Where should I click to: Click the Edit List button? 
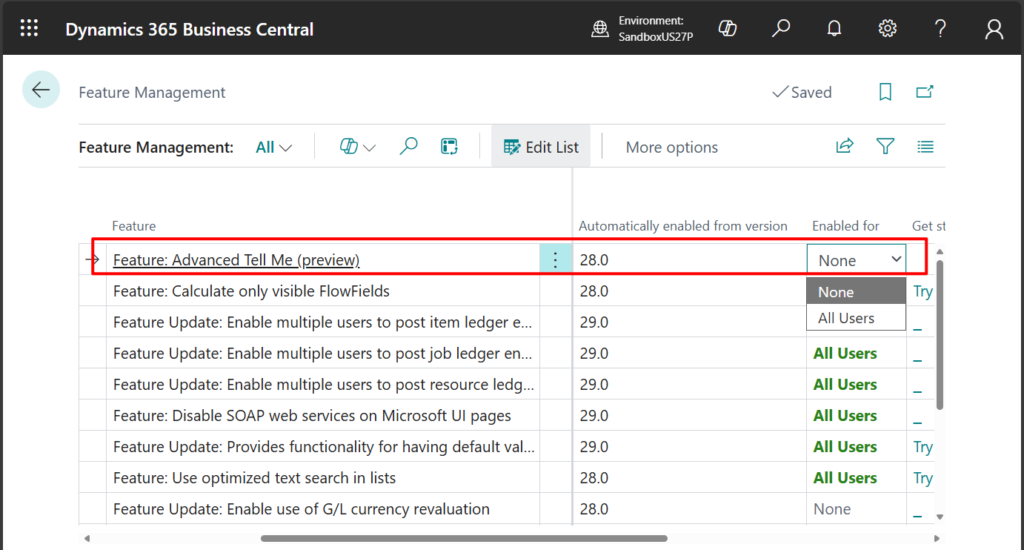[x=541, y=147]
